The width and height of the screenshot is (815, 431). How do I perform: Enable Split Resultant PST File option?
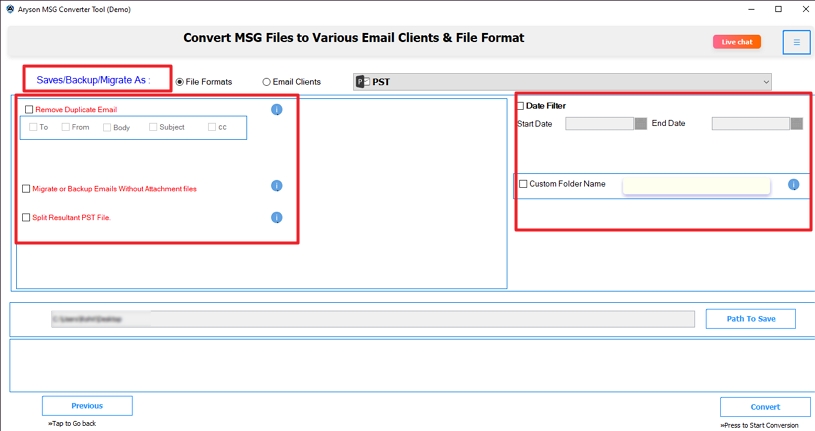coord(26,217)
